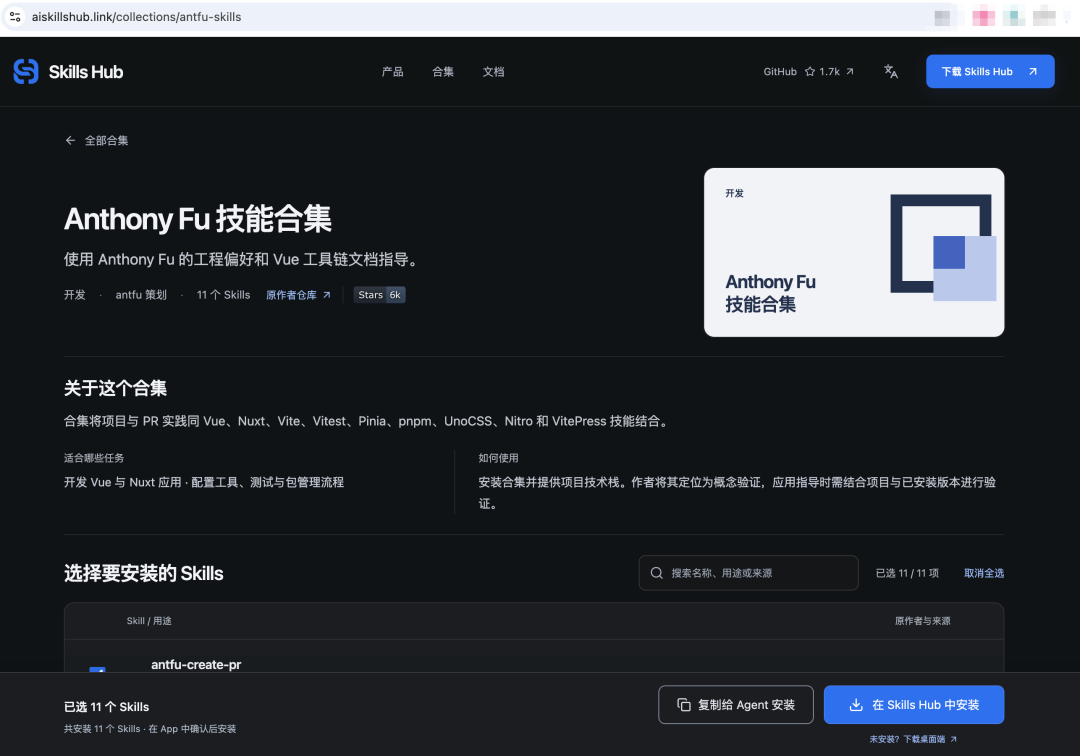Click the address bar URL
The width and height of the screenshot is (1080, 756).
136,17
